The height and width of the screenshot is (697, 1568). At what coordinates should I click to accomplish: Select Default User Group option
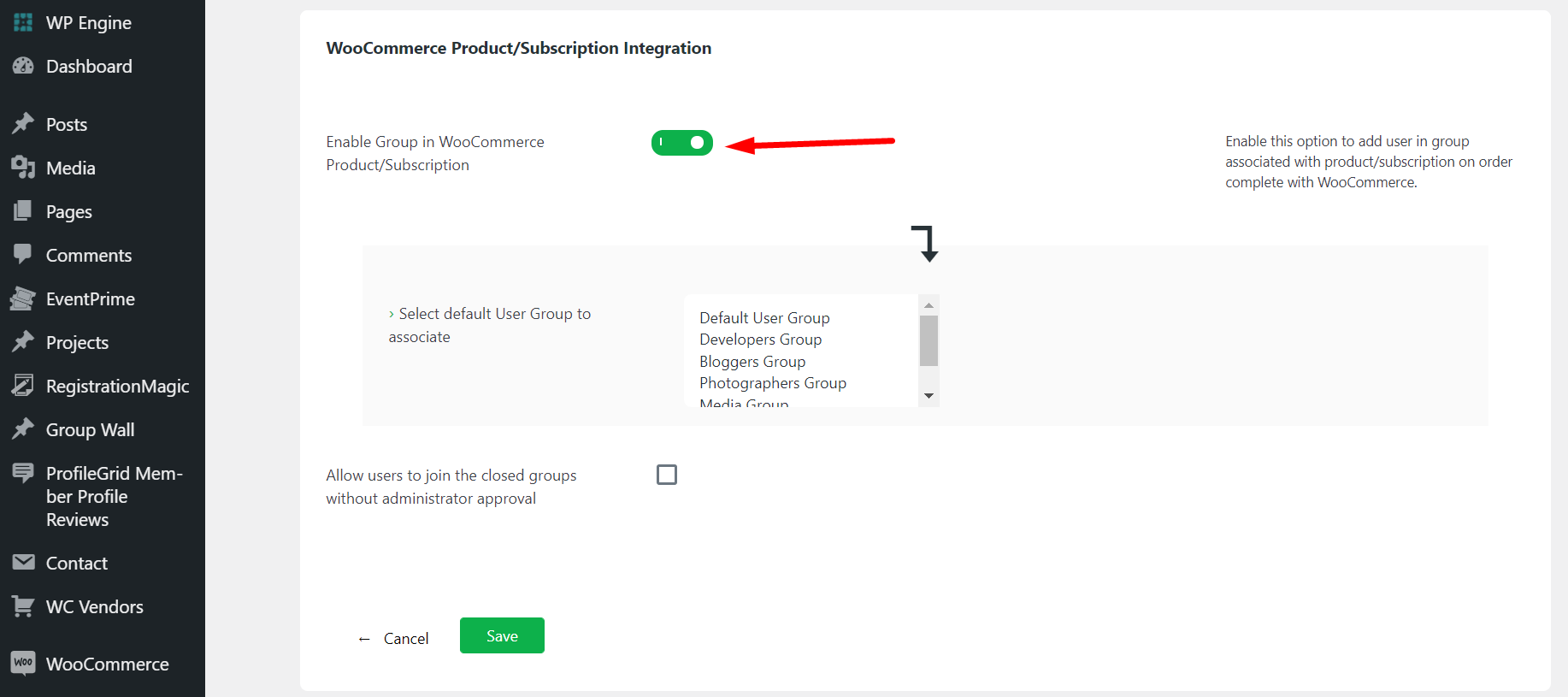coord(764,317)
